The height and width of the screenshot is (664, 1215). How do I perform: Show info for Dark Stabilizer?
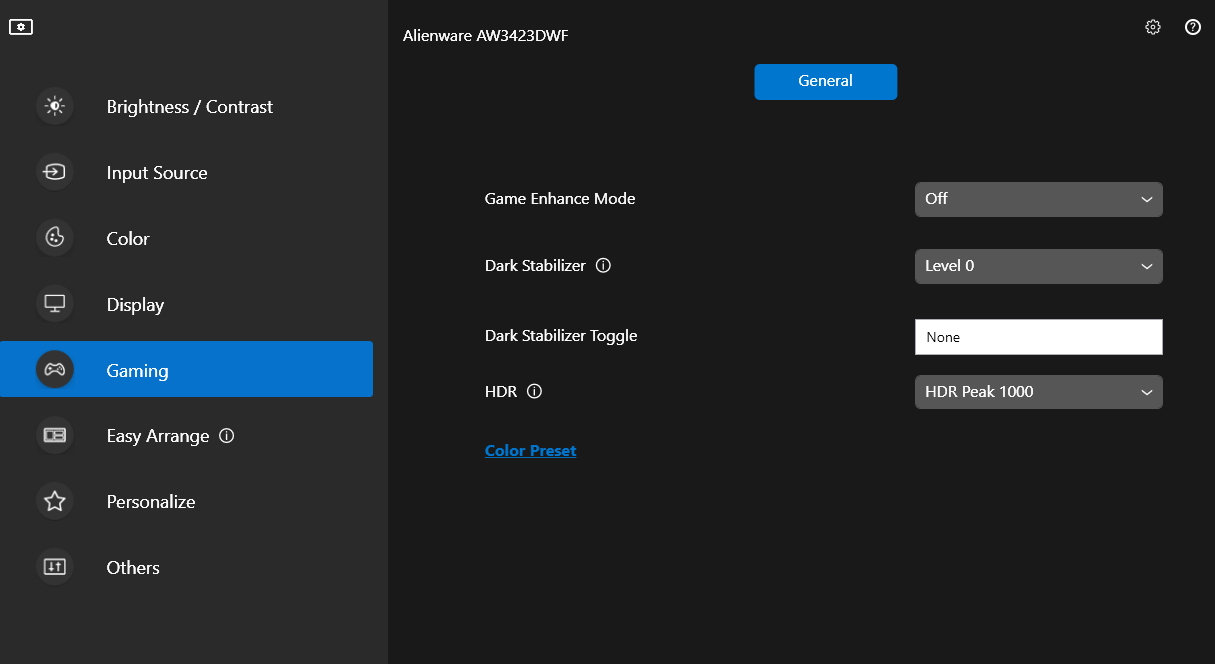coord(603,266)
